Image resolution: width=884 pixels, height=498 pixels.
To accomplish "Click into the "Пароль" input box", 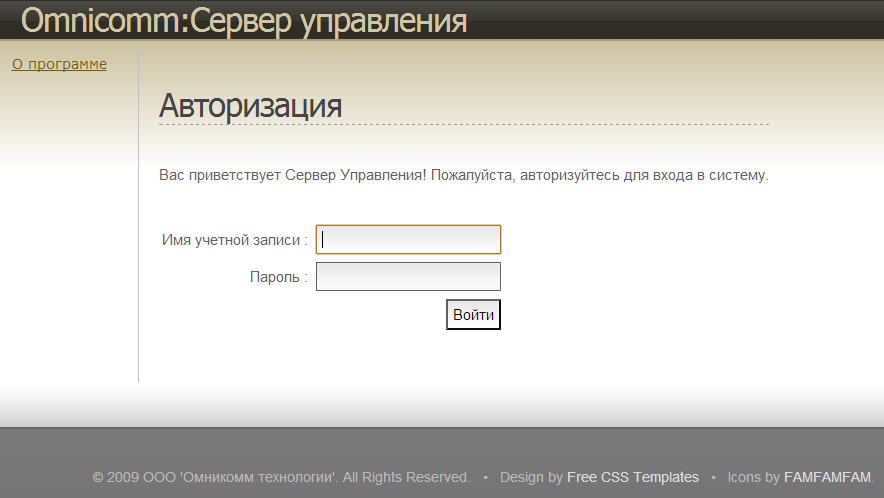I will click(408, 277).
